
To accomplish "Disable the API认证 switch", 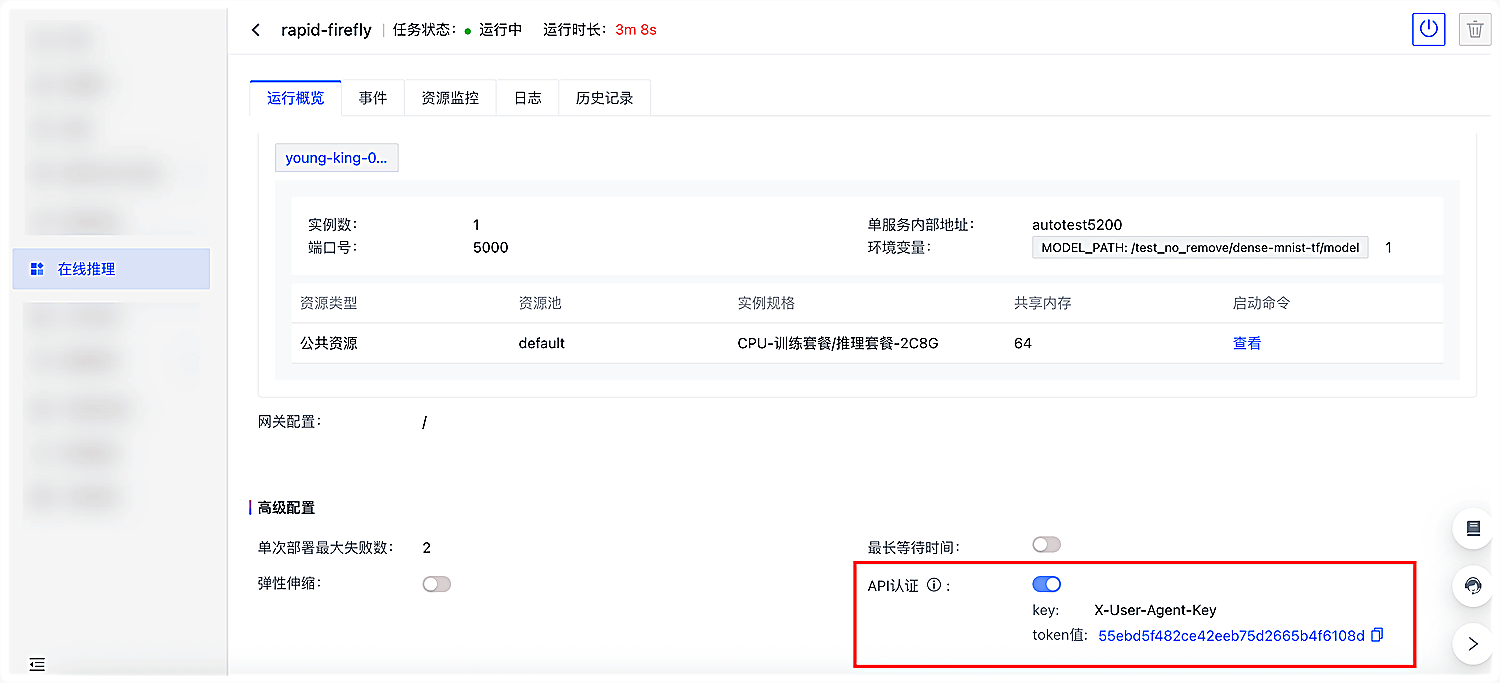I will pyautogui.click(x=1046, y=584).
